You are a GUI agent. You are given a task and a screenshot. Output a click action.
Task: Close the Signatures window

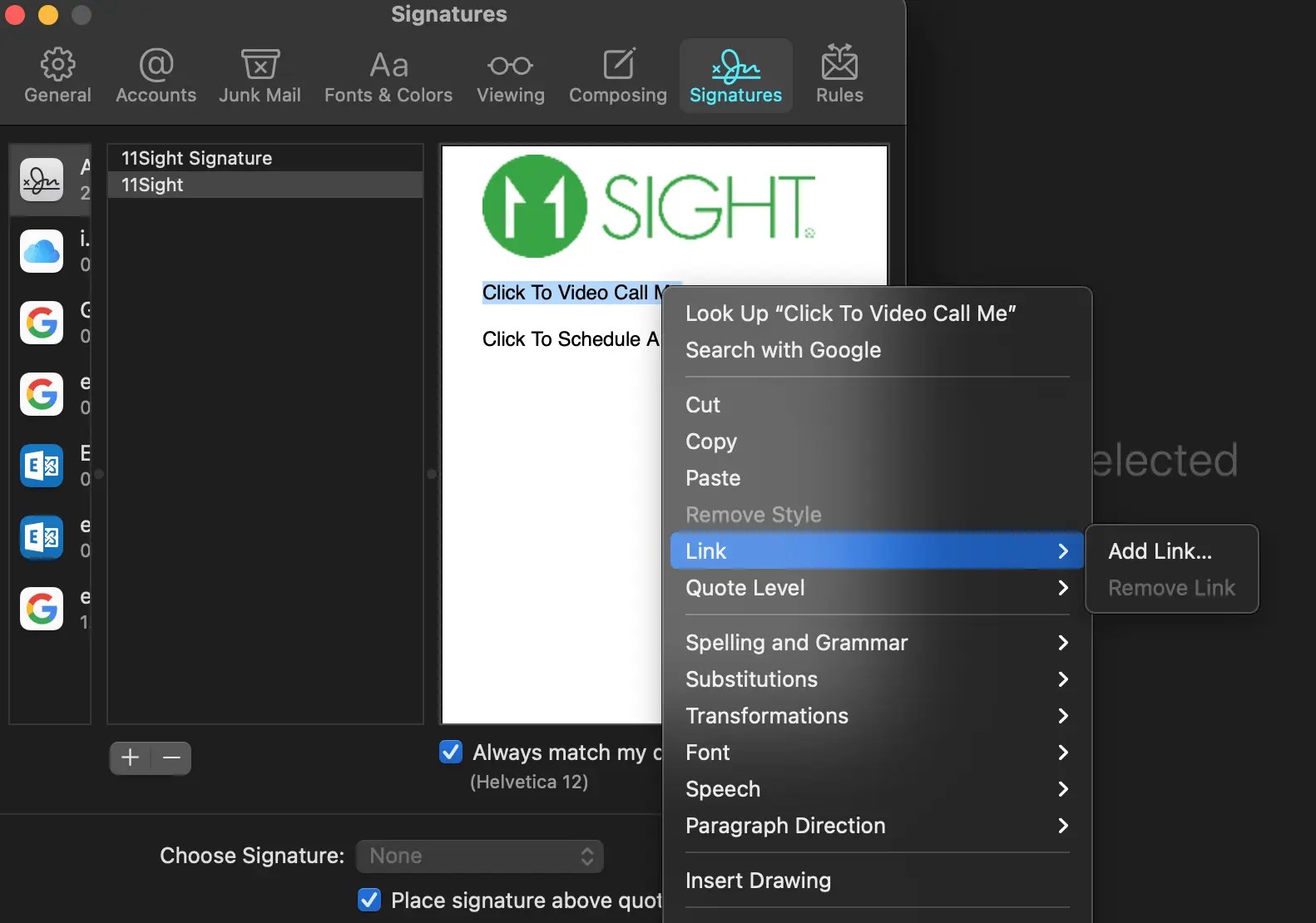pos(14,14)
